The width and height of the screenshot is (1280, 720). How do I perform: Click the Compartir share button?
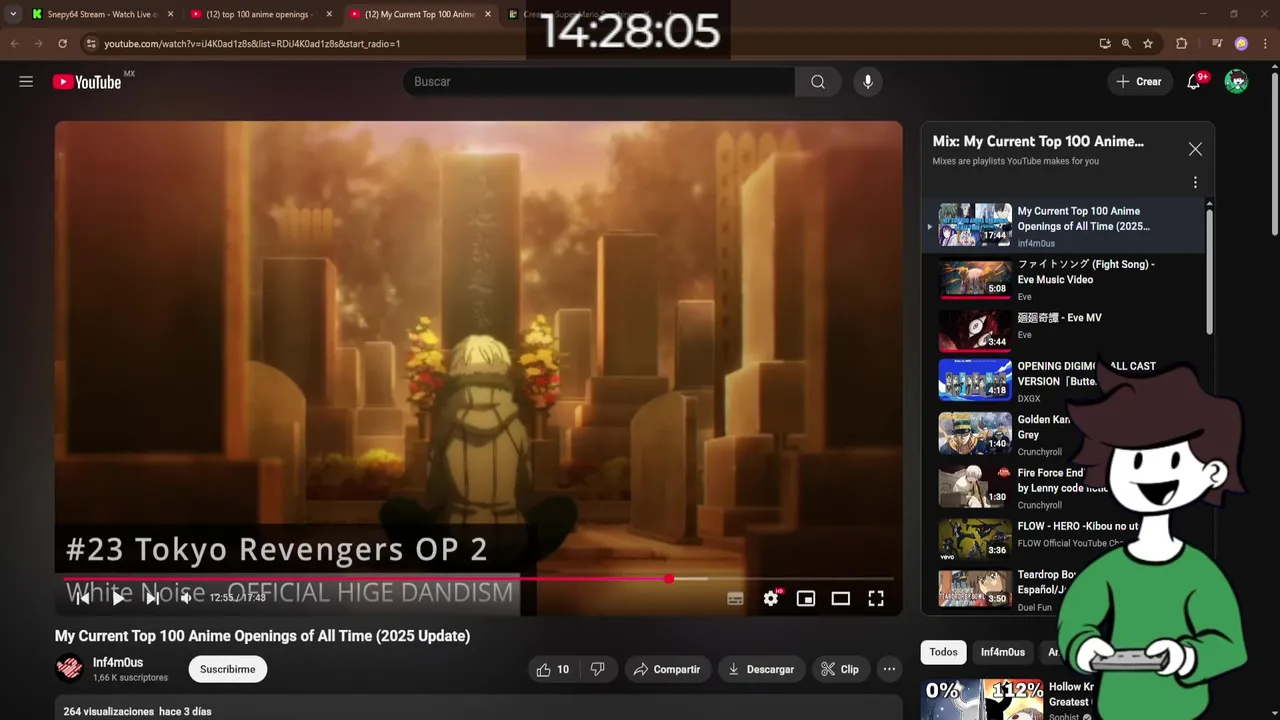coord(668,669)
